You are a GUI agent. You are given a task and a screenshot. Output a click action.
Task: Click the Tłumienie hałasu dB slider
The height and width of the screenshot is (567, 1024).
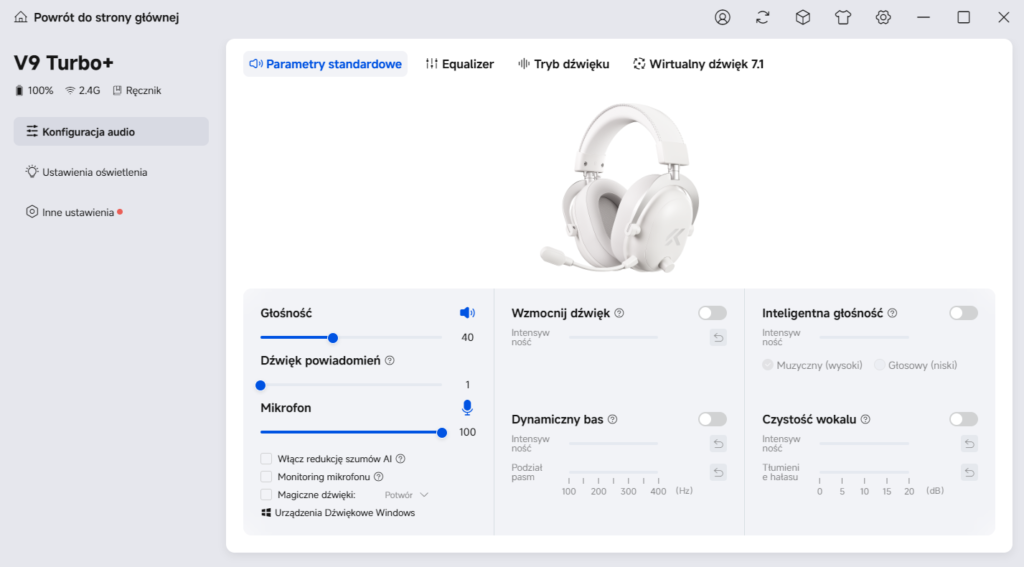coord(864,472)
